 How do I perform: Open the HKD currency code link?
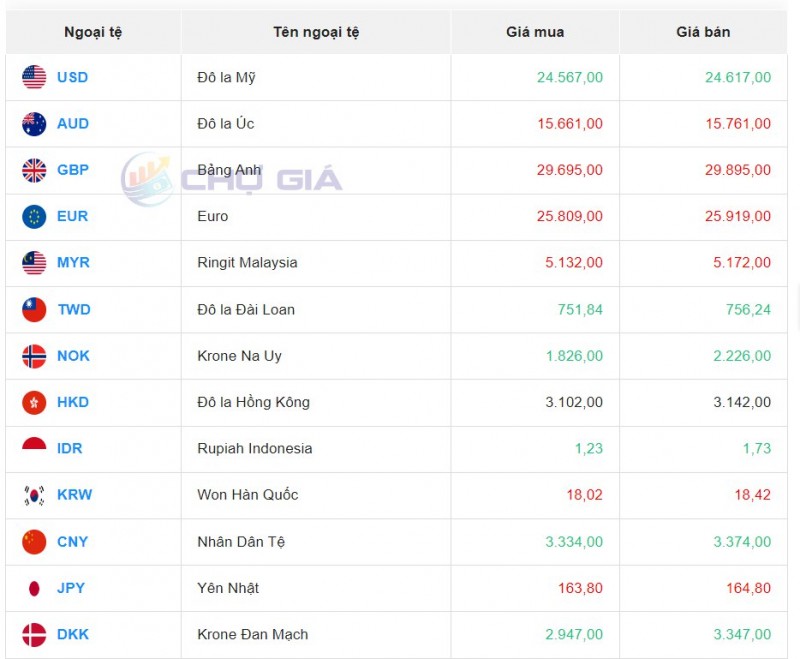click(73, 402)
